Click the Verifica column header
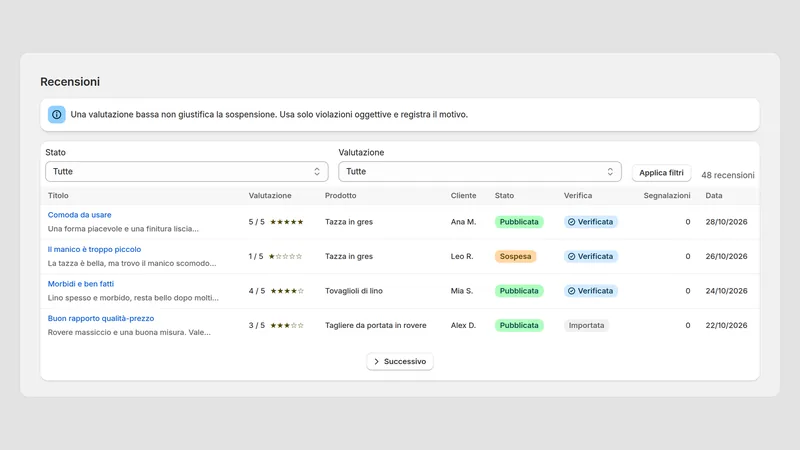The height and width of the screenshot is (450, 800). pos(578,195)
